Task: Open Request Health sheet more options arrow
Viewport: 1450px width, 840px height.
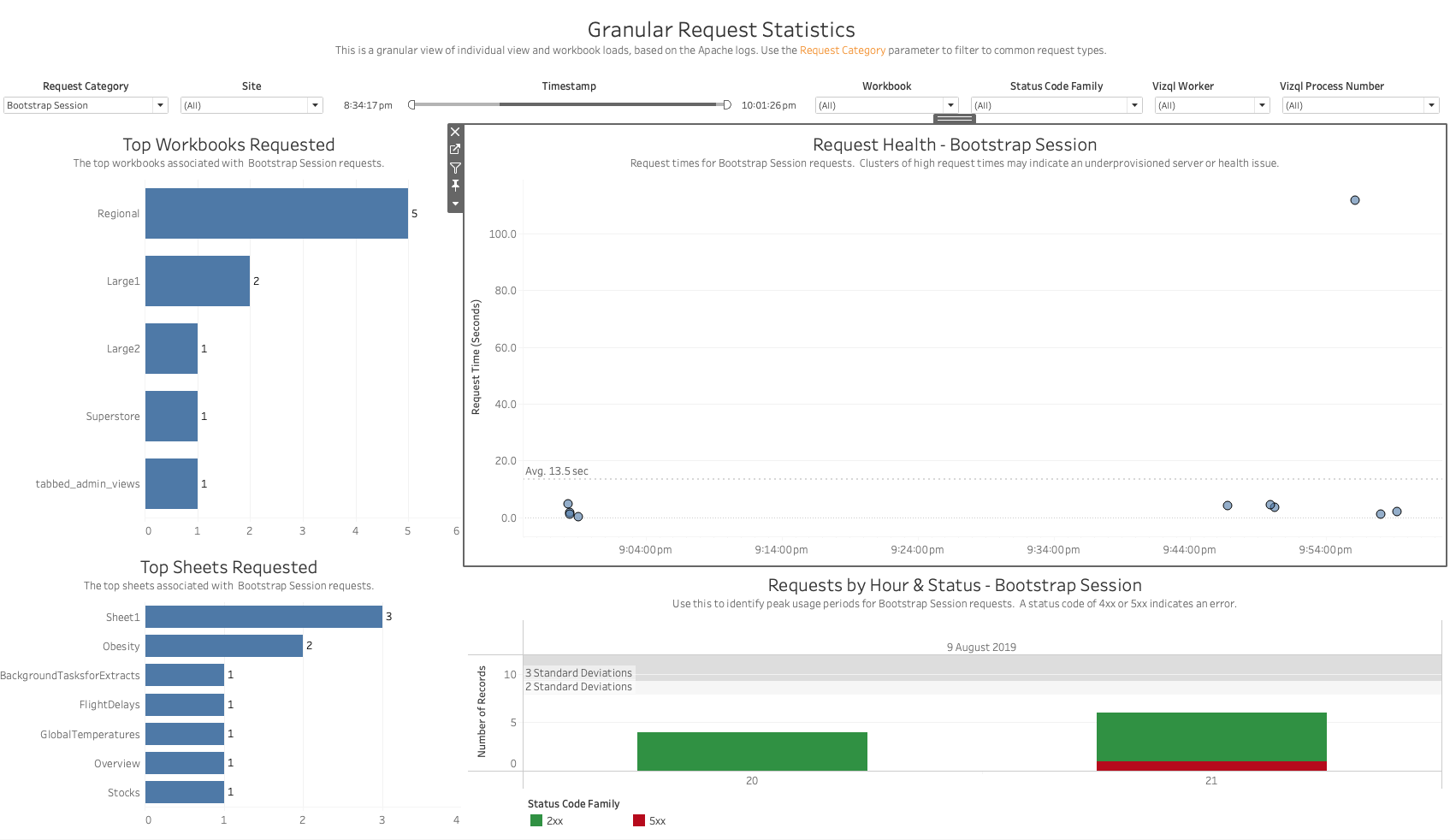Action: [x=455, y=204]
